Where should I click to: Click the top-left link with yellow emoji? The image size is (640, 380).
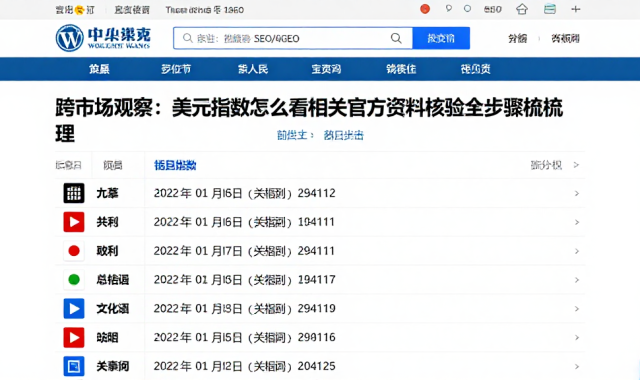pos(75,10)
